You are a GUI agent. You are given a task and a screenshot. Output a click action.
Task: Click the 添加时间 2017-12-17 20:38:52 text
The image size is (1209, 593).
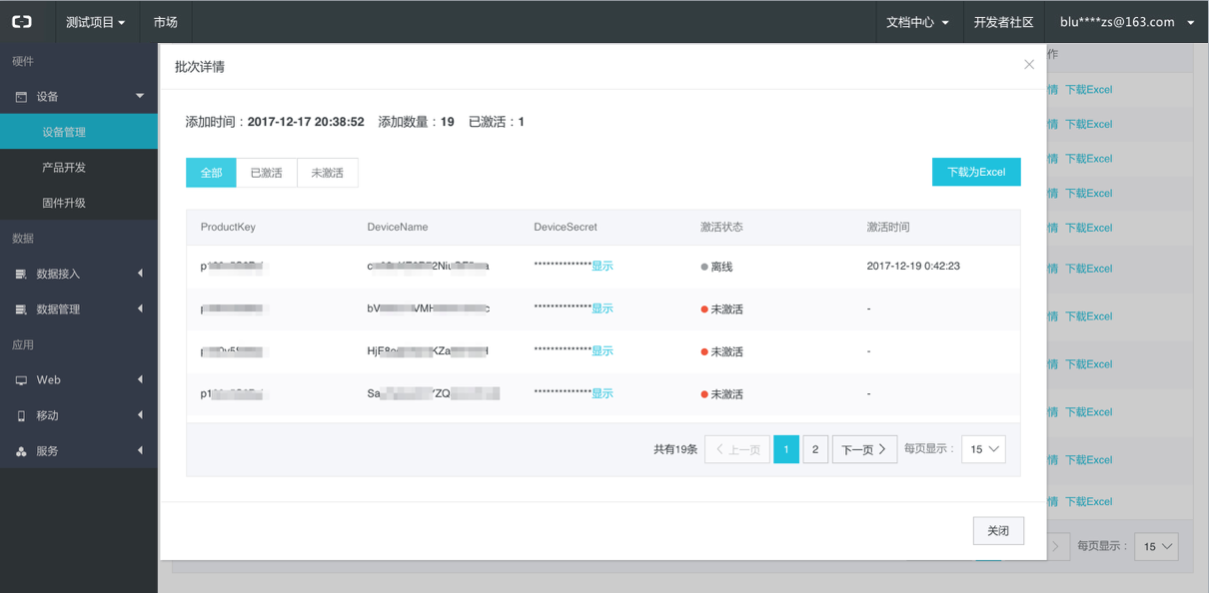[x=275, y=122]
